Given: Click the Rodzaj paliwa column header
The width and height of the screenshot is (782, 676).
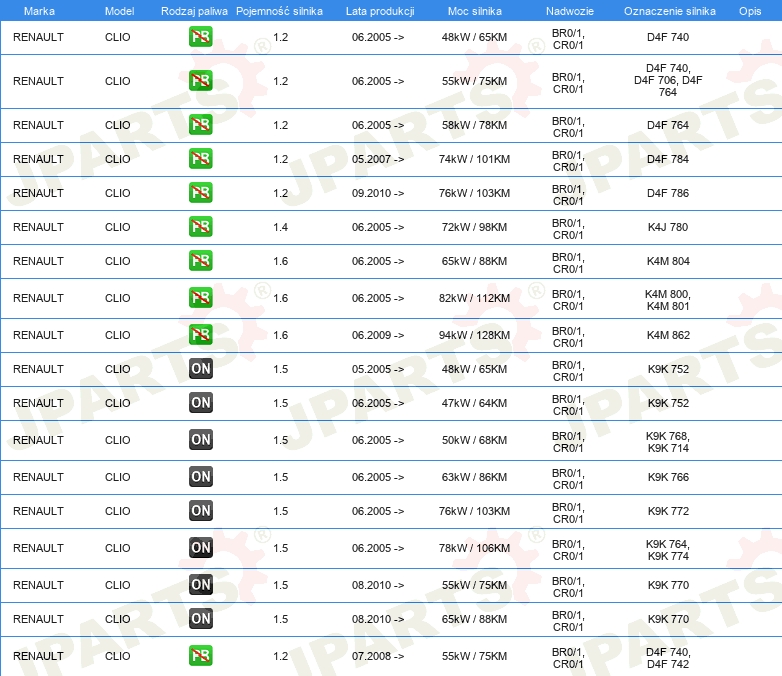Looking at the screenshot, I should pyautogui.click(x=194, y=11).
